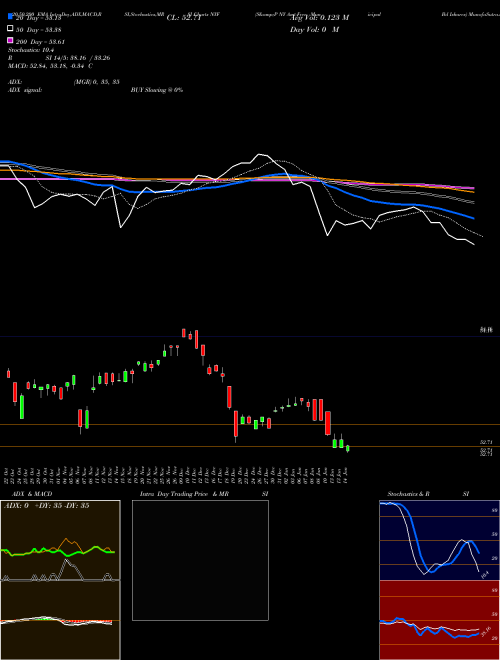Click the 'Day Vol: 0 M' label

coord(314,30)
